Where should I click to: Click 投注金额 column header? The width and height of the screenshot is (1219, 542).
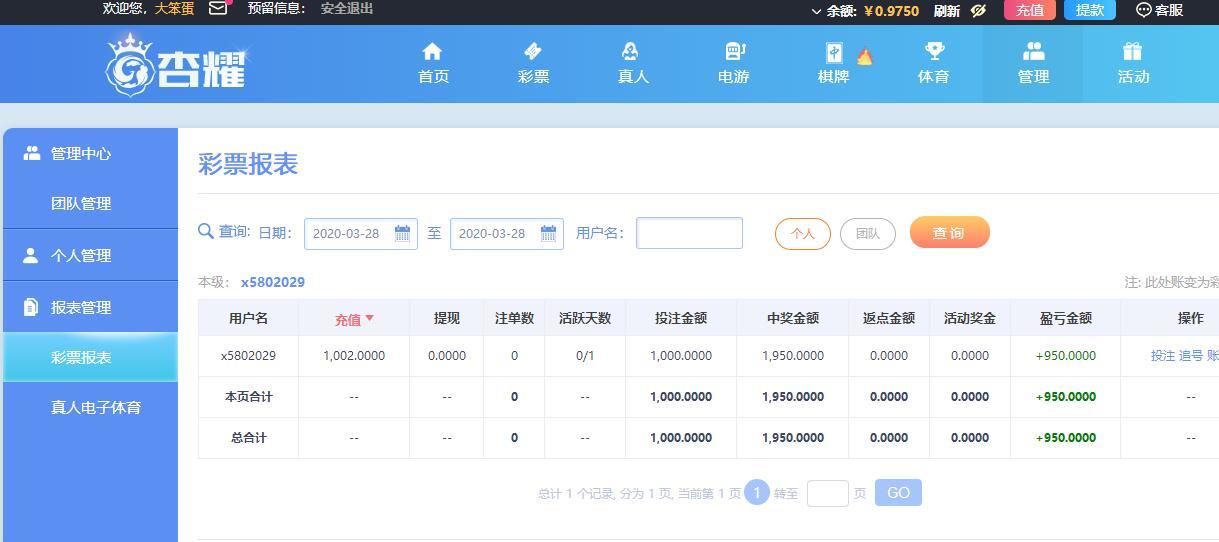(681, 318)
